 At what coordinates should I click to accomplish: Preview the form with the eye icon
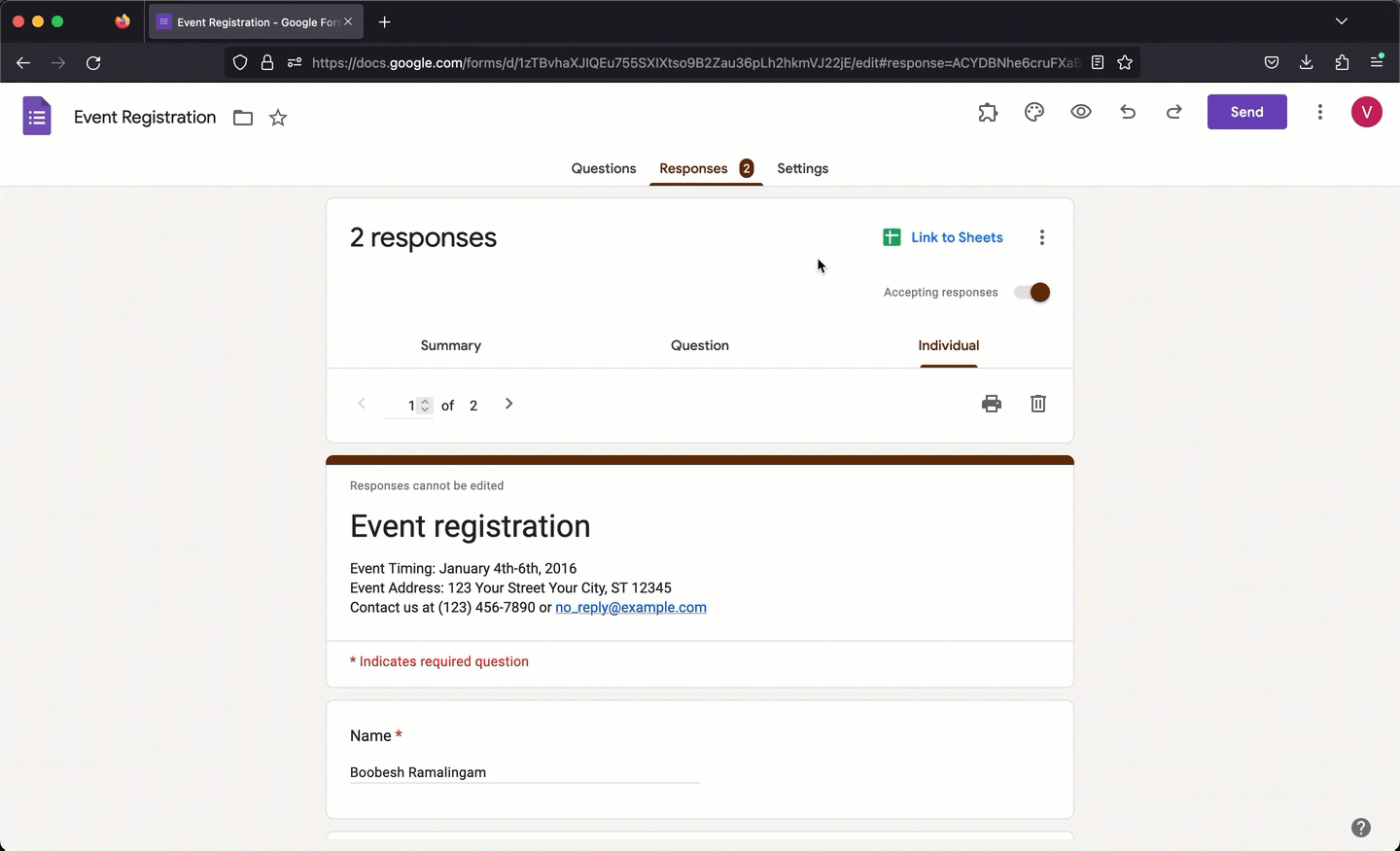pyautogui.click(x=1080, y=112)
